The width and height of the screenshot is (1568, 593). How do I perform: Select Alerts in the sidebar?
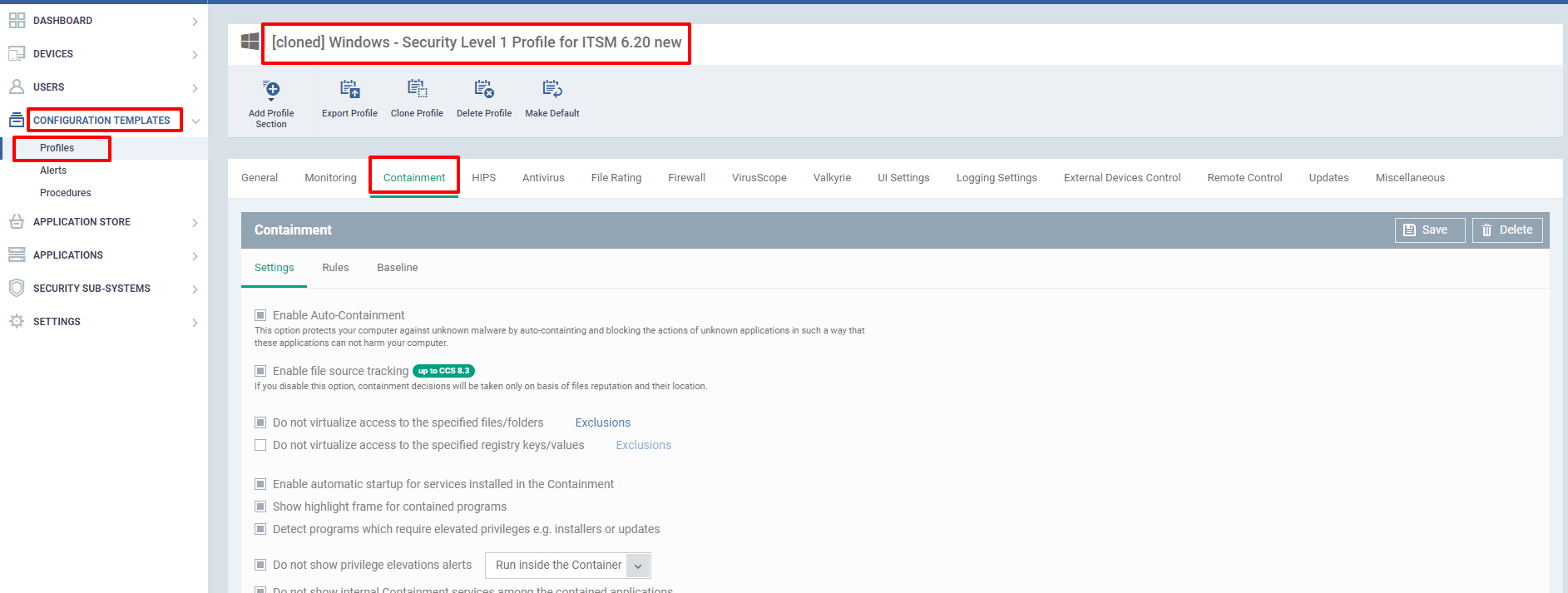tap(53, 170)
